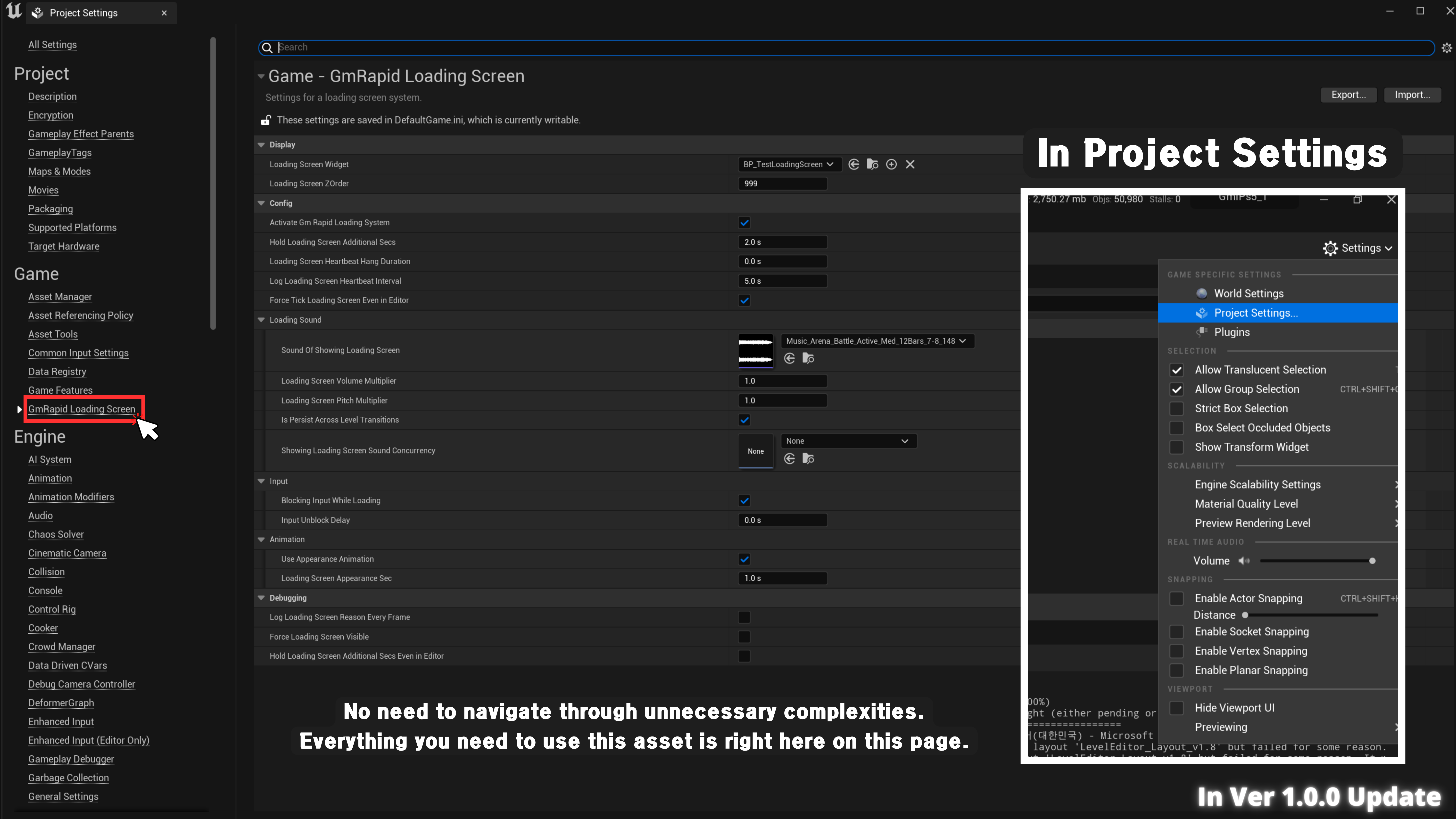
Task: Toggle Is Persist Across Level Transitions
Action: 745,420
